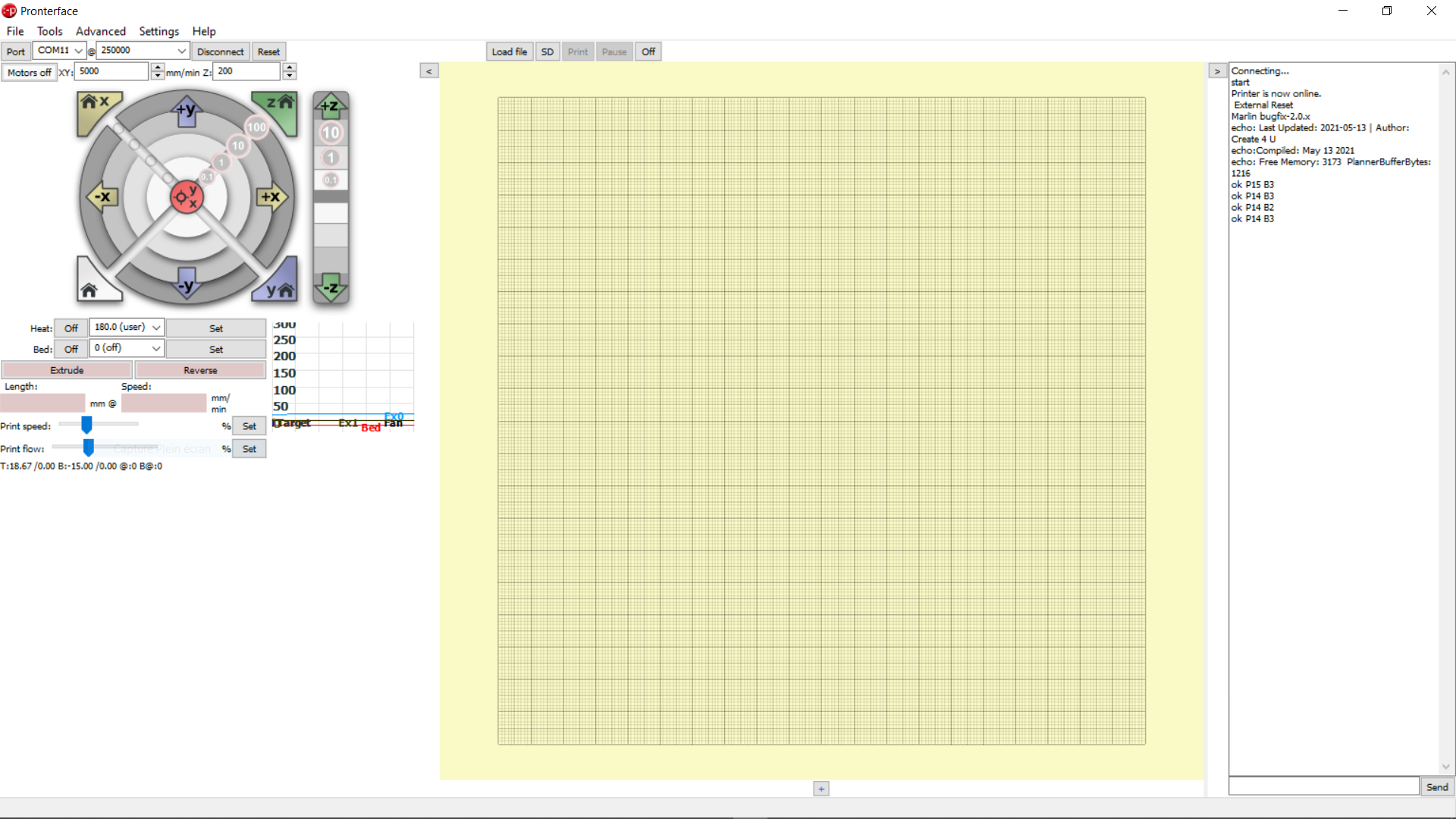Click the Port button
The height and width of the screenshot is (819, 1456).
(x=16, y=52)
